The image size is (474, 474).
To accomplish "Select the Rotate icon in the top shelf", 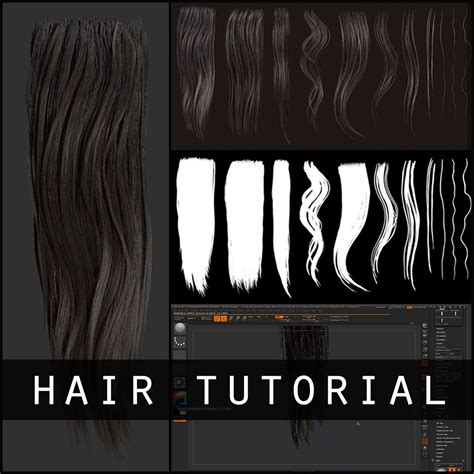I will (x=245, y=318).
